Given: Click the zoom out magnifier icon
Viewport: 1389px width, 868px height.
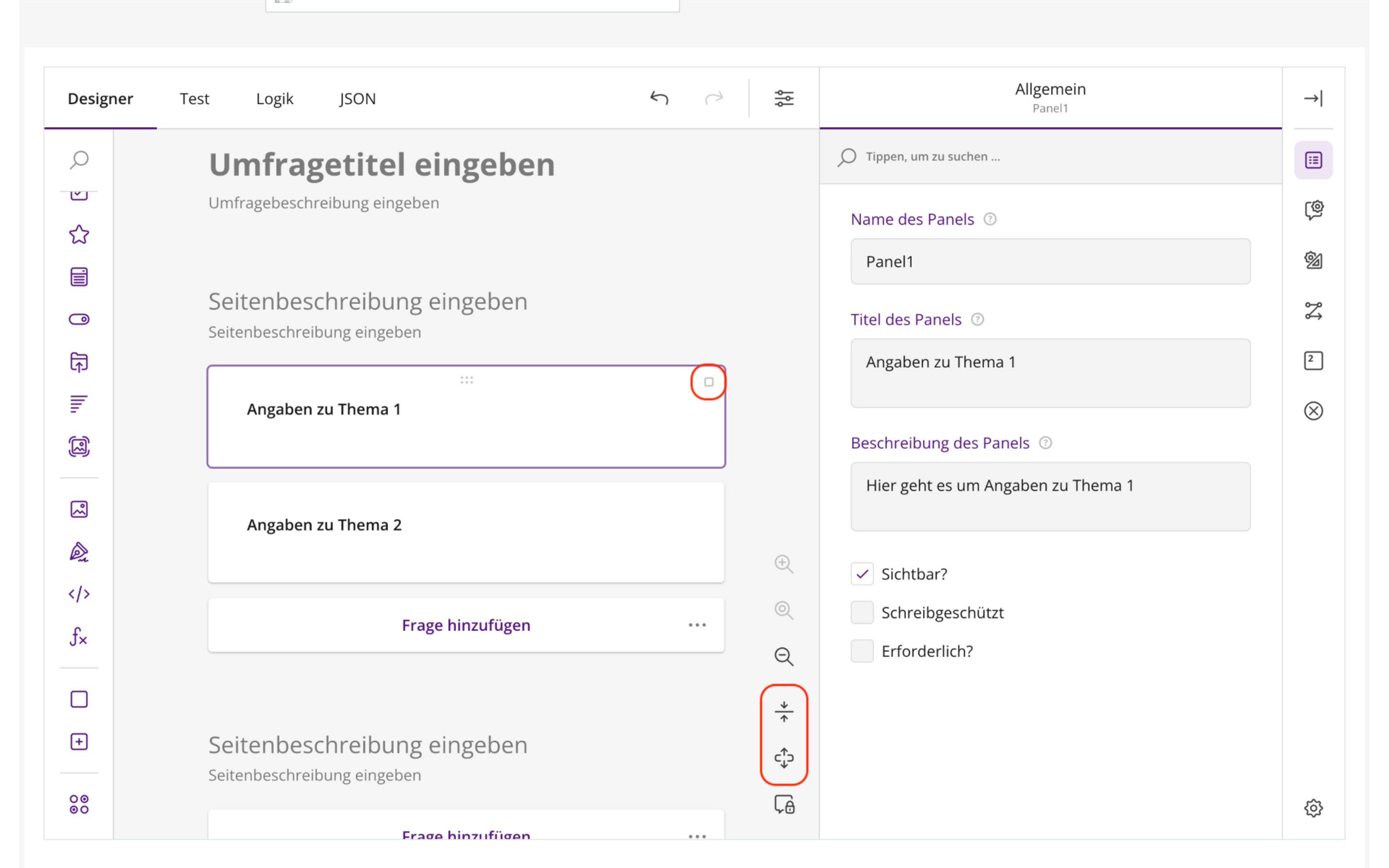Looking at the screenshot, I should [783, 656].
